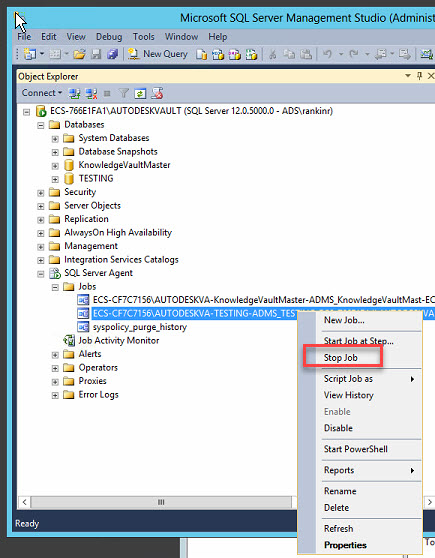Expand the Database Snapshots folder
The image size is (435, 558).
point(55,152)
